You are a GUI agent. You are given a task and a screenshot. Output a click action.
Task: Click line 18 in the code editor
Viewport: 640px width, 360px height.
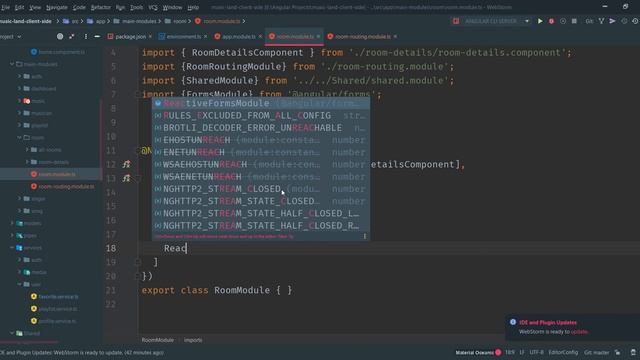(x=388, y=248)
